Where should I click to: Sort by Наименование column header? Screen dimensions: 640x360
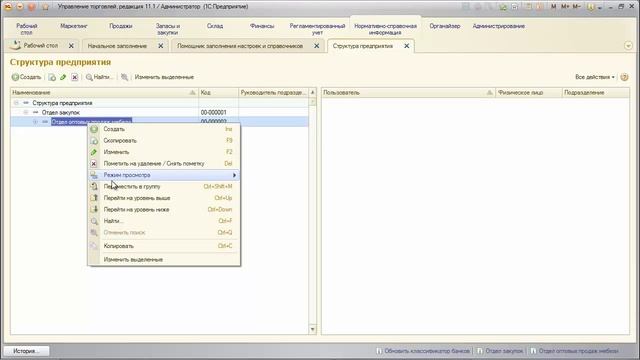[104, 93]
